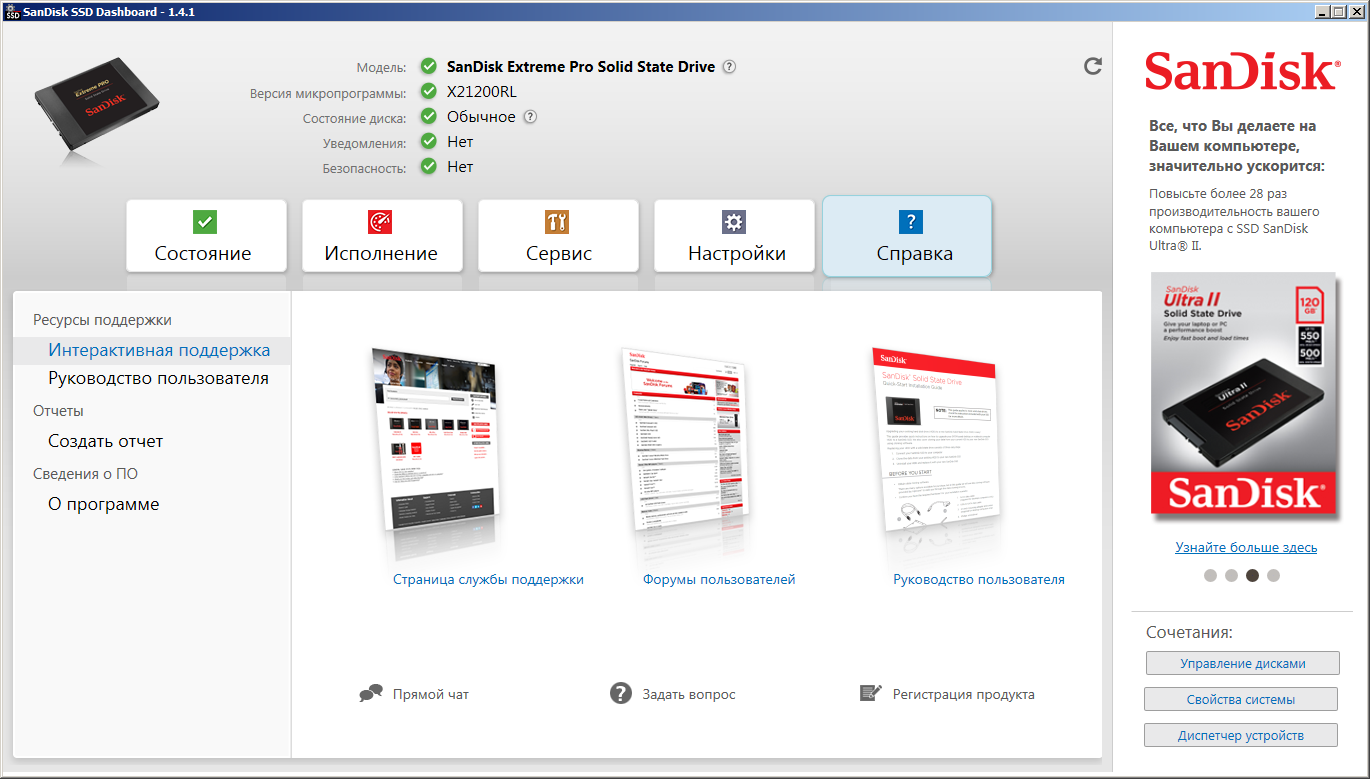Viewport: 1370px width, 779px height.
Task: Click the Управление дисками button
Action: [1243, 663]
